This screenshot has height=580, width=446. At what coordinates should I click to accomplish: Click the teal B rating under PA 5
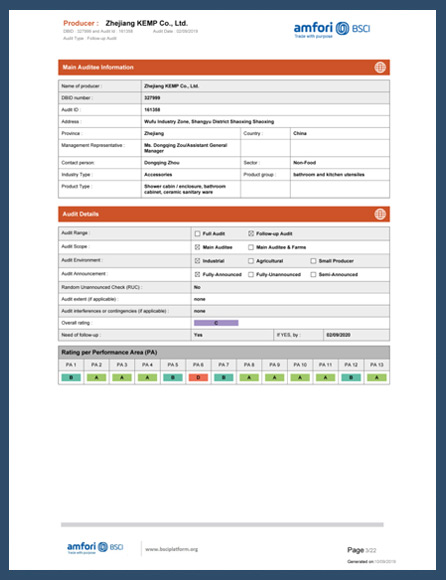[173, 378]
